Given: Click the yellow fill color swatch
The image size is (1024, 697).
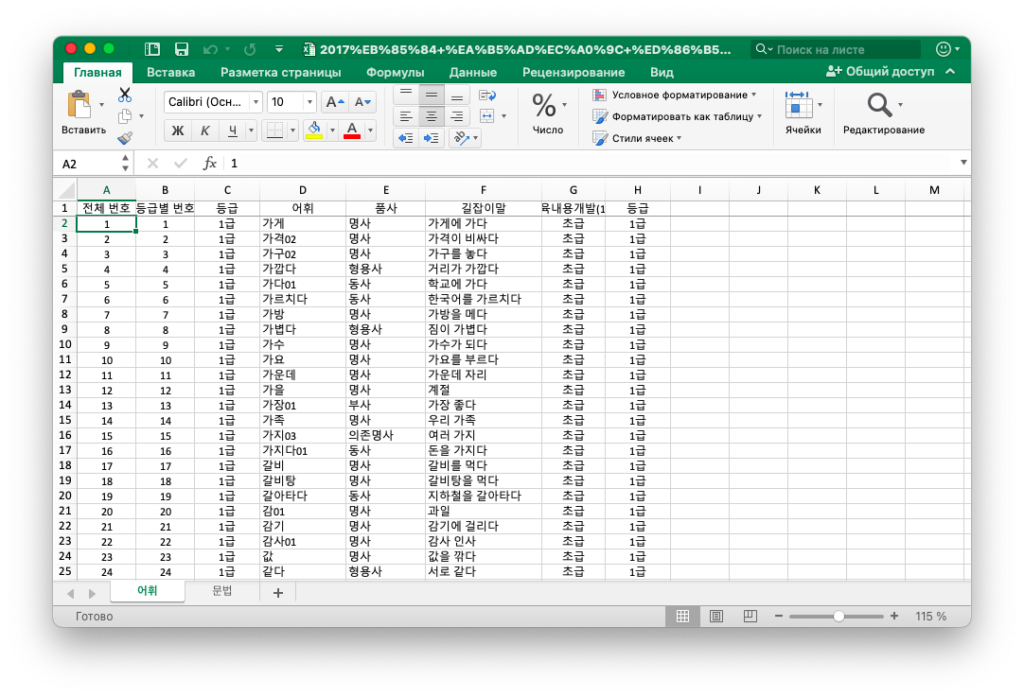Looking at the screenshot, I should [x=314, y=130].
